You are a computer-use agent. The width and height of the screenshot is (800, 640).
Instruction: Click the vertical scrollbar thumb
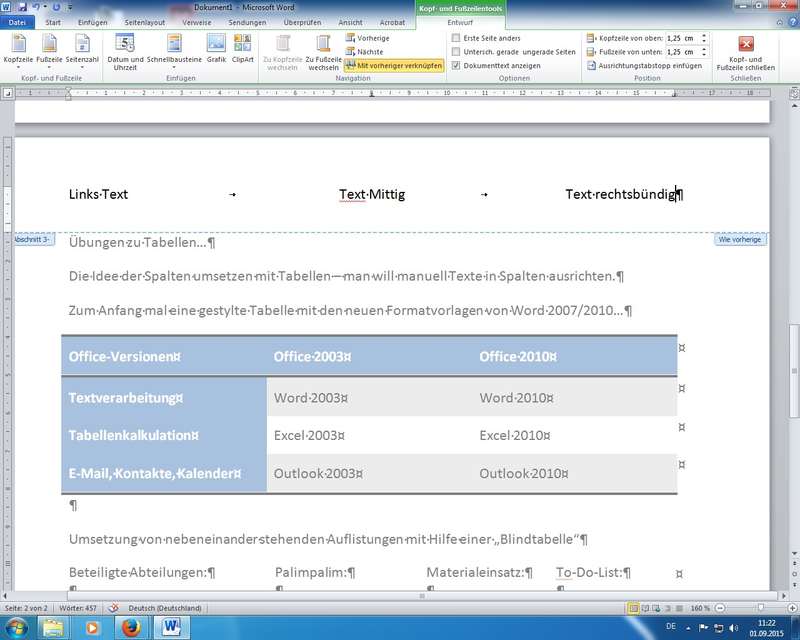point(794,372)
